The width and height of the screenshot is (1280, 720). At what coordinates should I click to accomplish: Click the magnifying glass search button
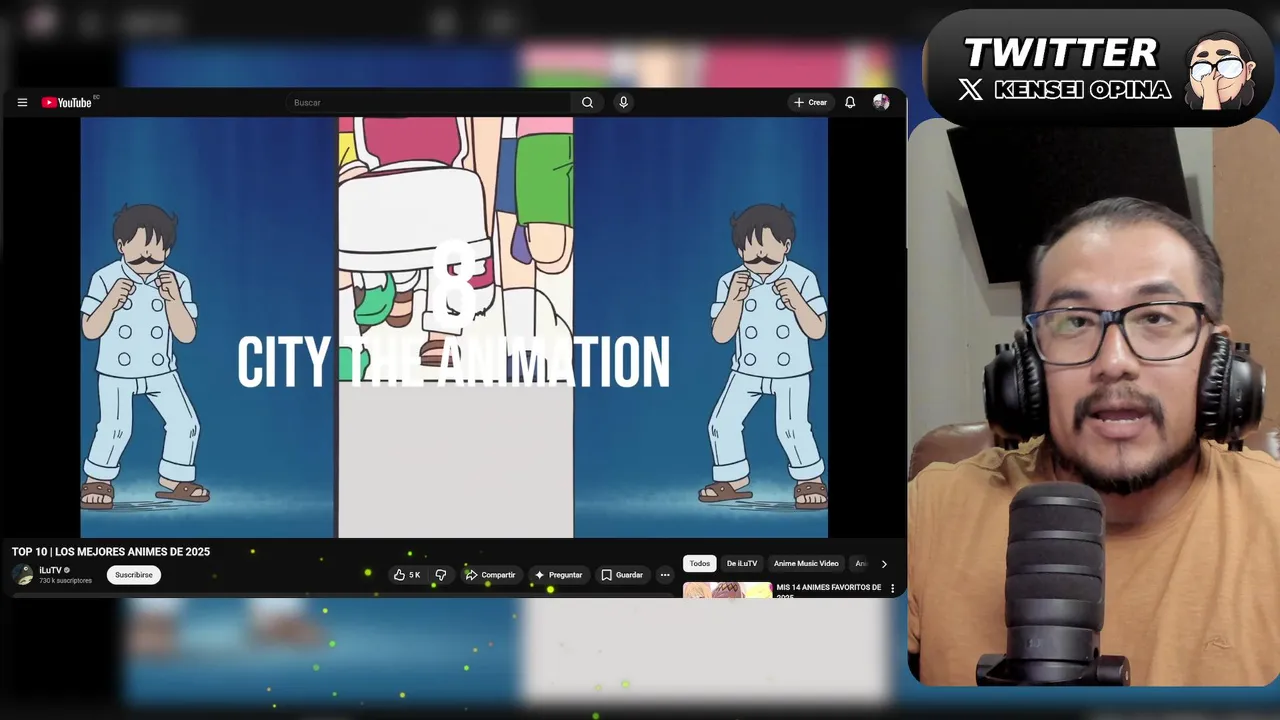click(x=588, y=102)
